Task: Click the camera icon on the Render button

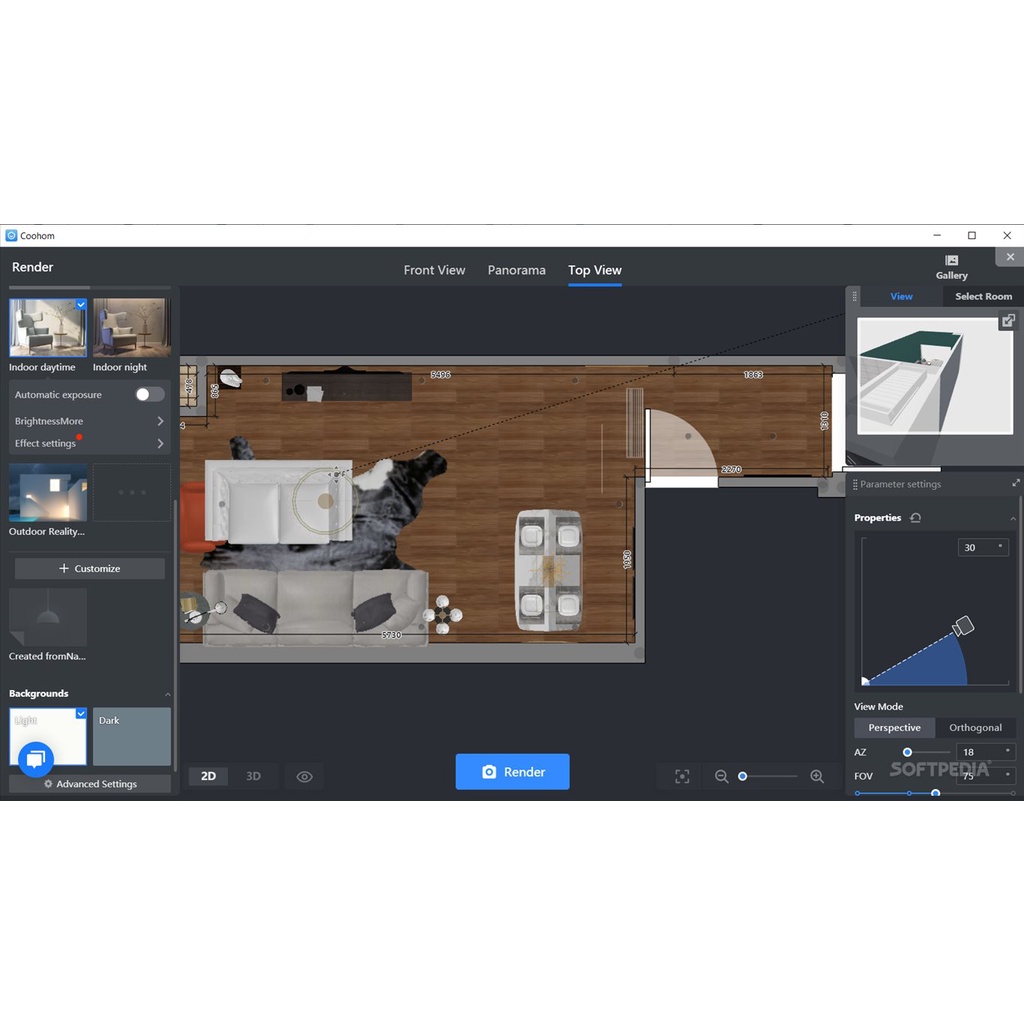Action: (487, 771)
